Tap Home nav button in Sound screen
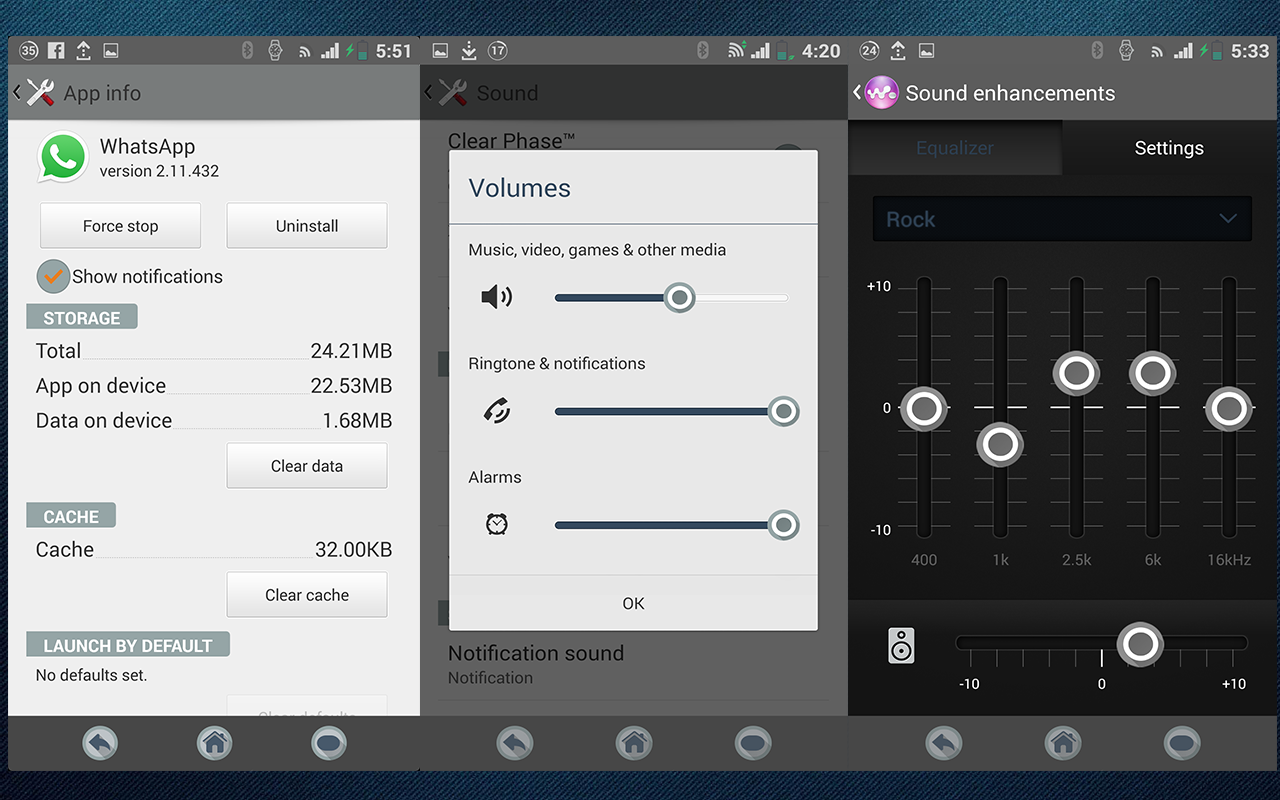 634,743
